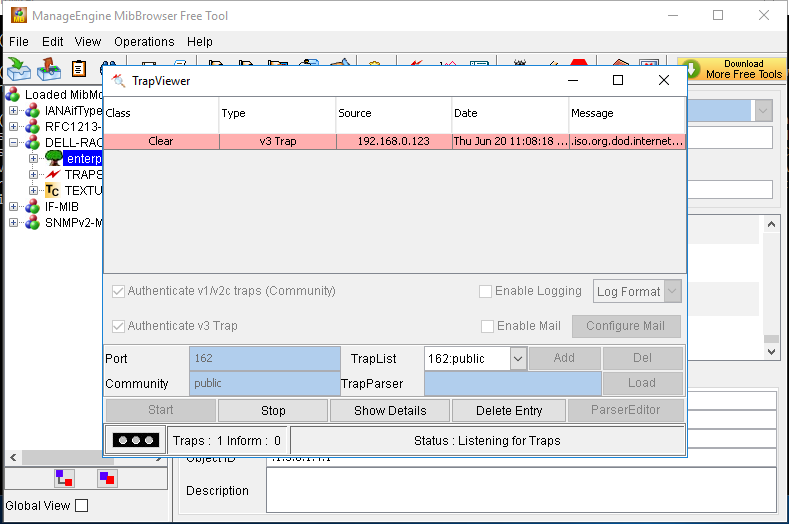The height and width of the screenshot is (524, 789).
Task: Click the Unload MIB module toolbar icon
Action: coord(49,68)
